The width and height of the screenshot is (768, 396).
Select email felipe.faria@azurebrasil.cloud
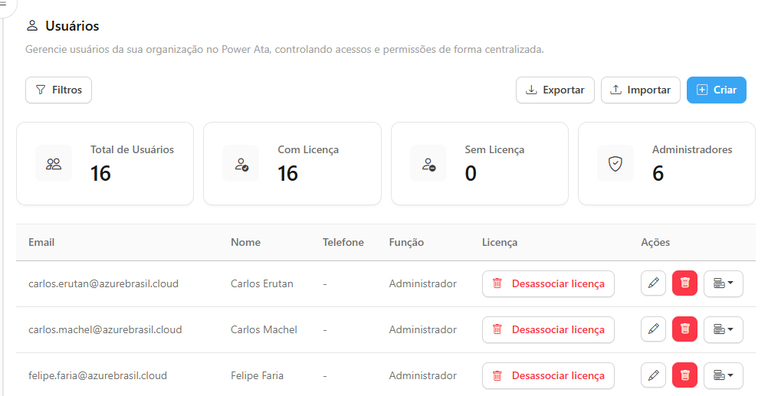97,376
